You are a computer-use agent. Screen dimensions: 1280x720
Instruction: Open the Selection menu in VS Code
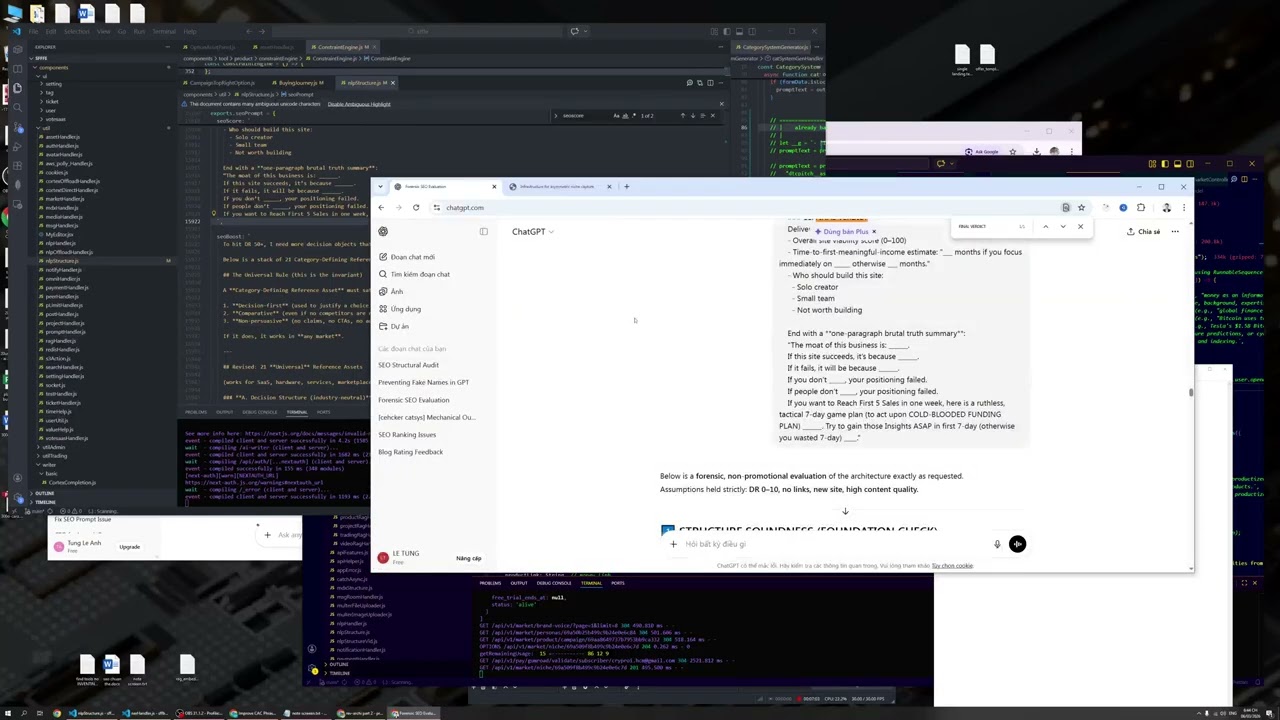pyautogui.click(x=77, y=31)
